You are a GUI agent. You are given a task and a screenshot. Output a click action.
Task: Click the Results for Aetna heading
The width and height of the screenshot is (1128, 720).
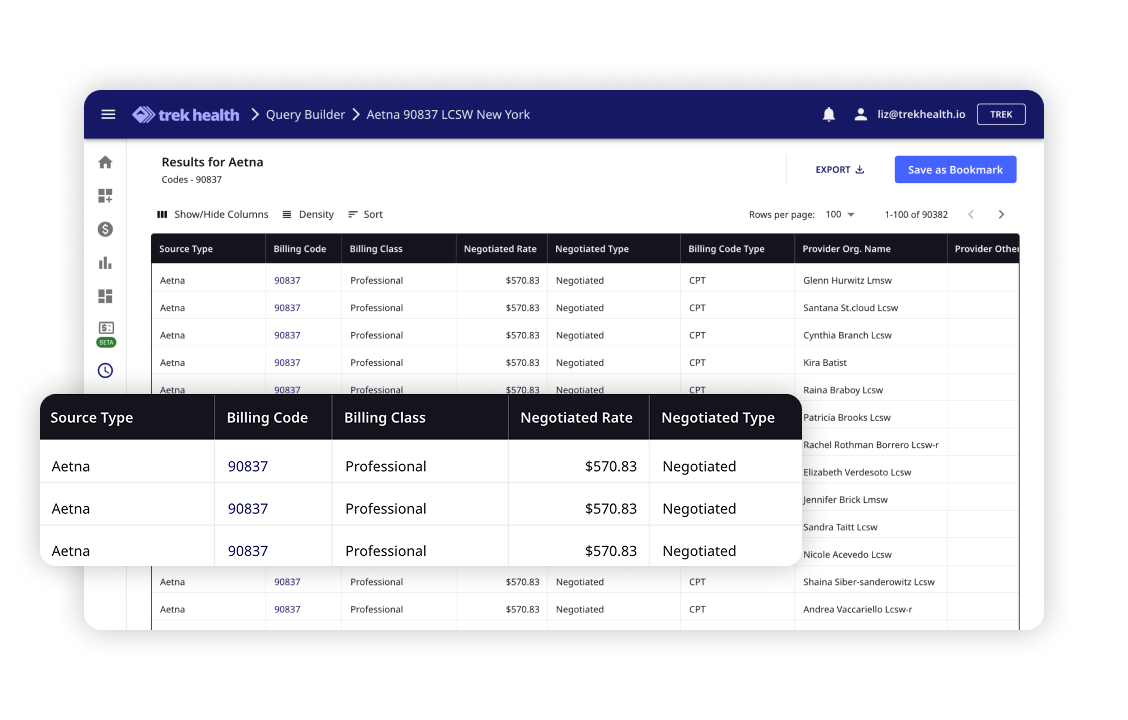pos(212,162)
